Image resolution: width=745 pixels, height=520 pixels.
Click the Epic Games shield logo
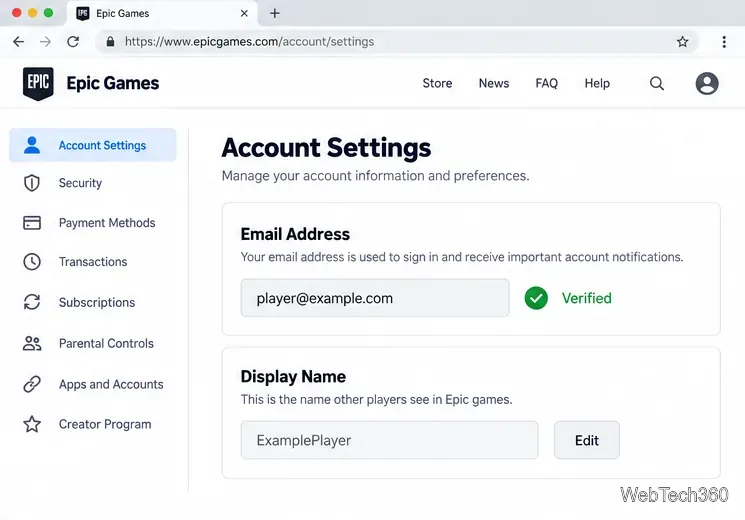(38, 84)
